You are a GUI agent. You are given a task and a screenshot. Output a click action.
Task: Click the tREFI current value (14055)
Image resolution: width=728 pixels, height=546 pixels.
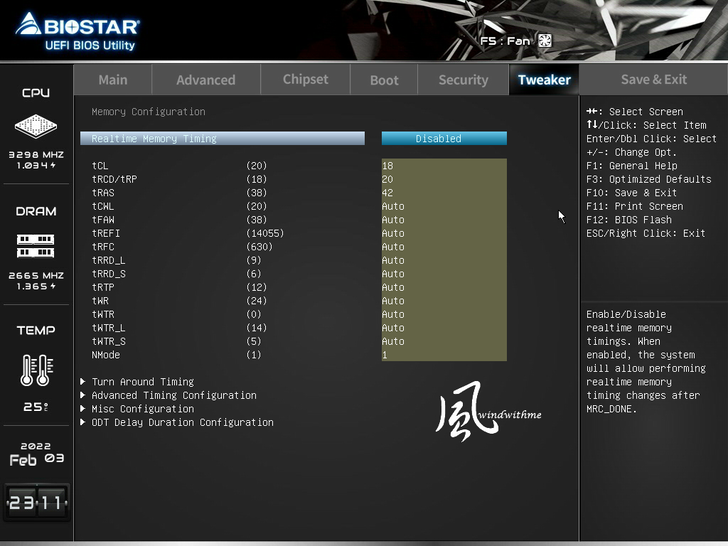(x=265, y=233)
